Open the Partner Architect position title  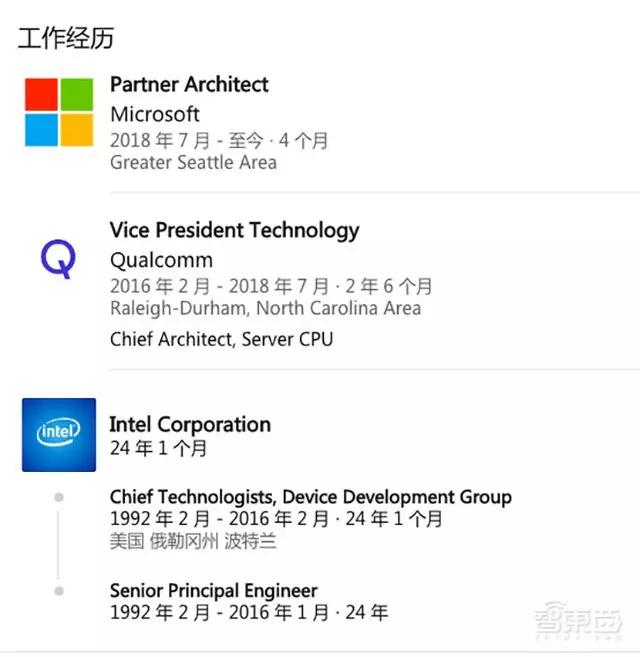pos(189,85)
